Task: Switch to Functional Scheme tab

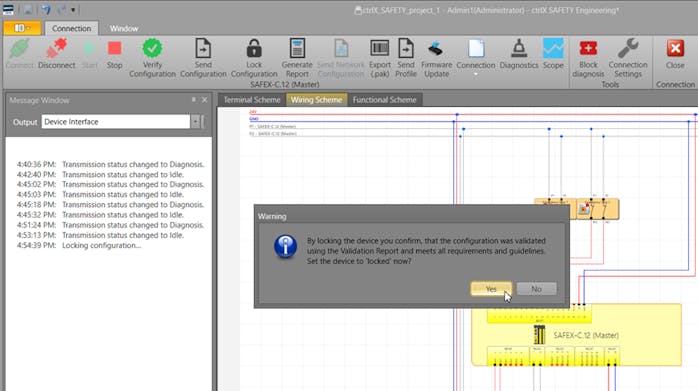Action: click(384, 100)
